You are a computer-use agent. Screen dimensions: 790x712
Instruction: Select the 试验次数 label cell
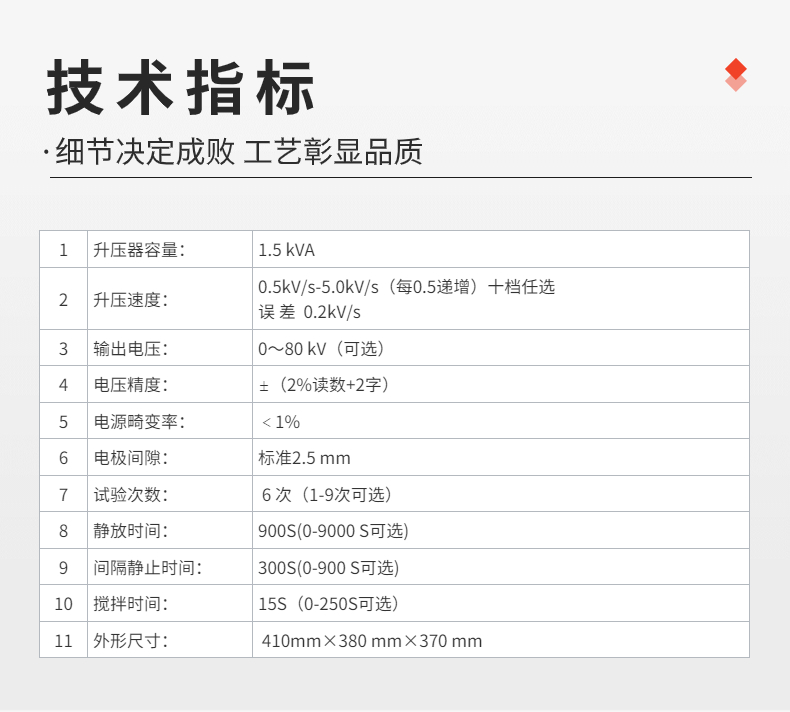click(x=131, y=495)
